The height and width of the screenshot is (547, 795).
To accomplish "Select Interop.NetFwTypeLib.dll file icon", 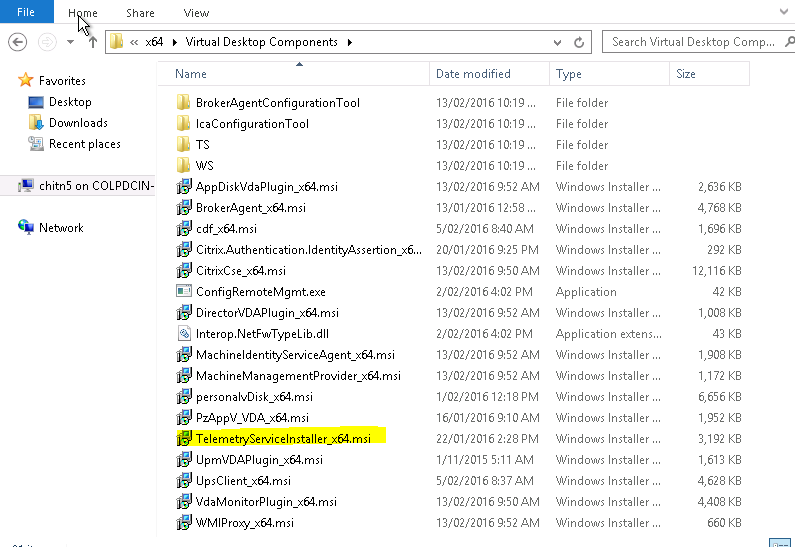I will [184, 334].
